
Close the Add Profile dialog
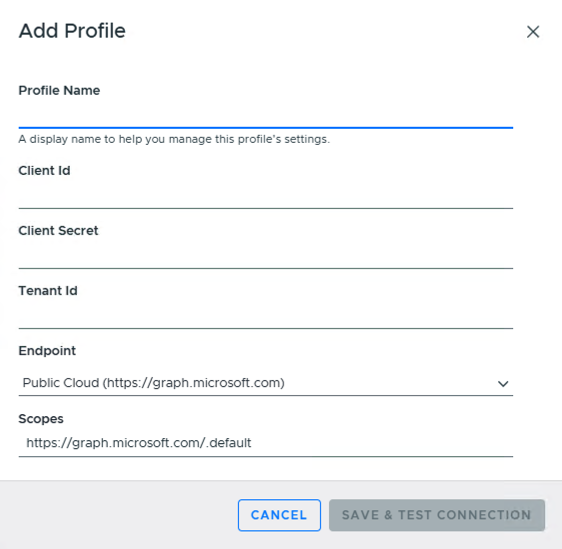point(533,32)
